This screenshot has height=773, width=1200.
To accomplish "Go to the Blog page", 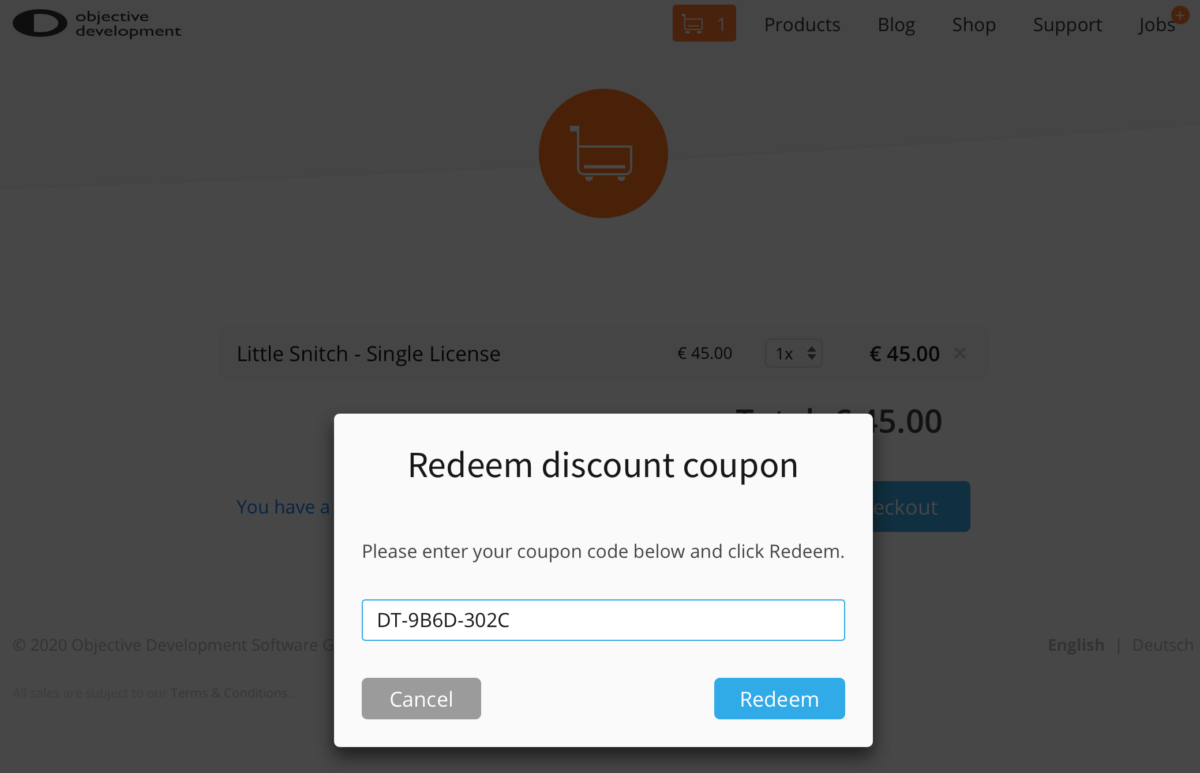I will pyautogui.click(x=896, y=25).
